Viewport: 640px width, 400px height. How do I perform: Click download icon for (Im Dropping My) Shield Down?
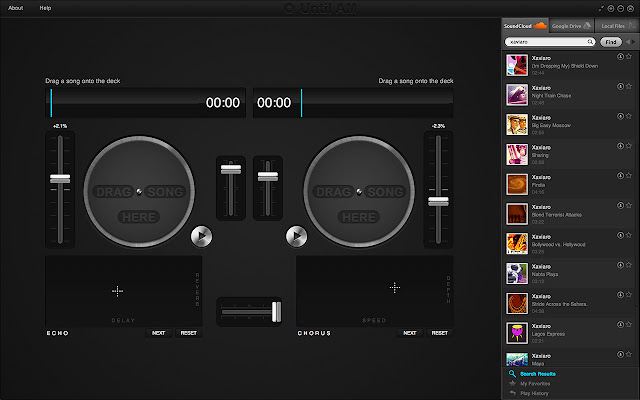(621, 57)
